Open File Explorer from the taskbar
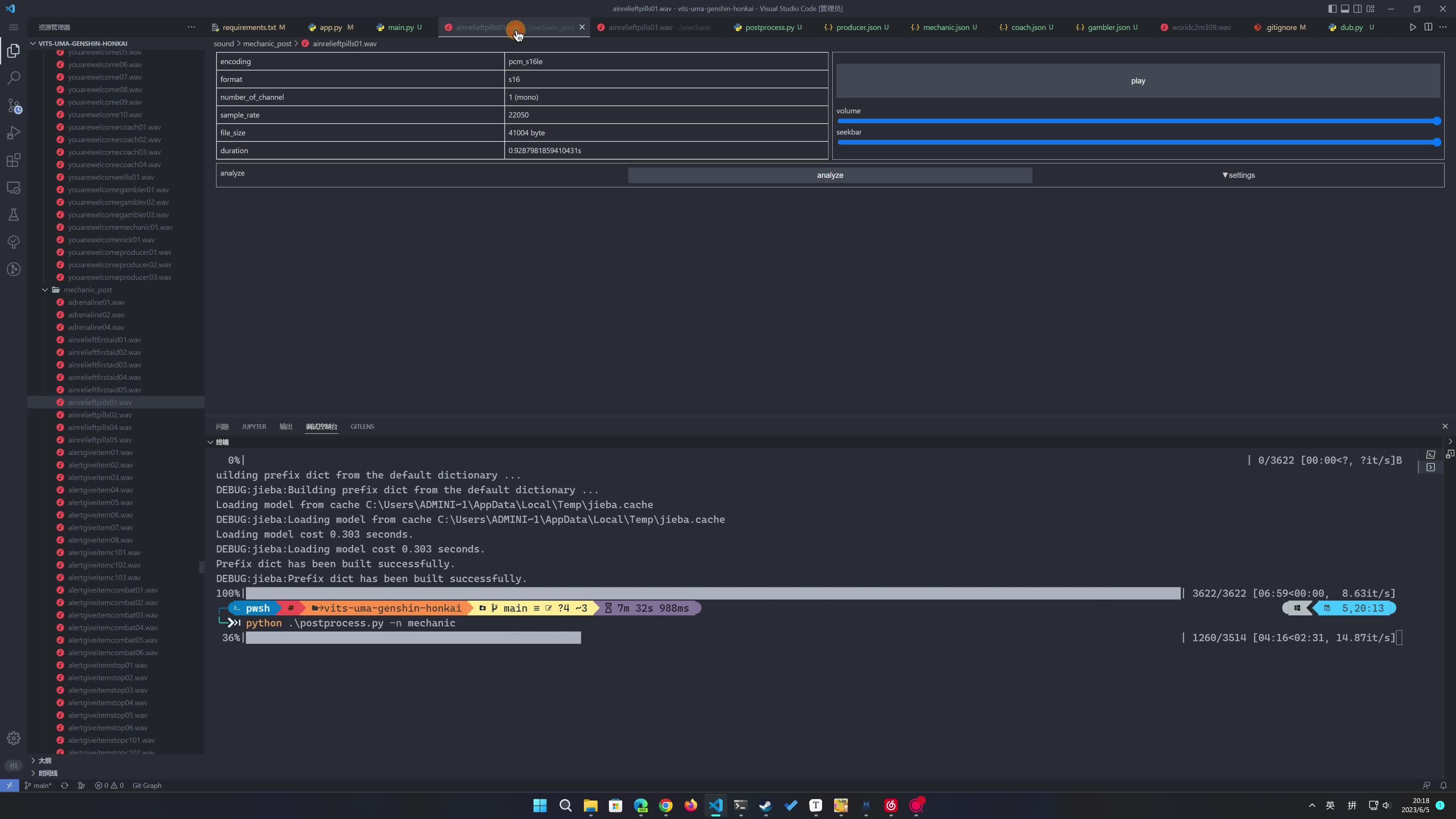 (591, 805)
